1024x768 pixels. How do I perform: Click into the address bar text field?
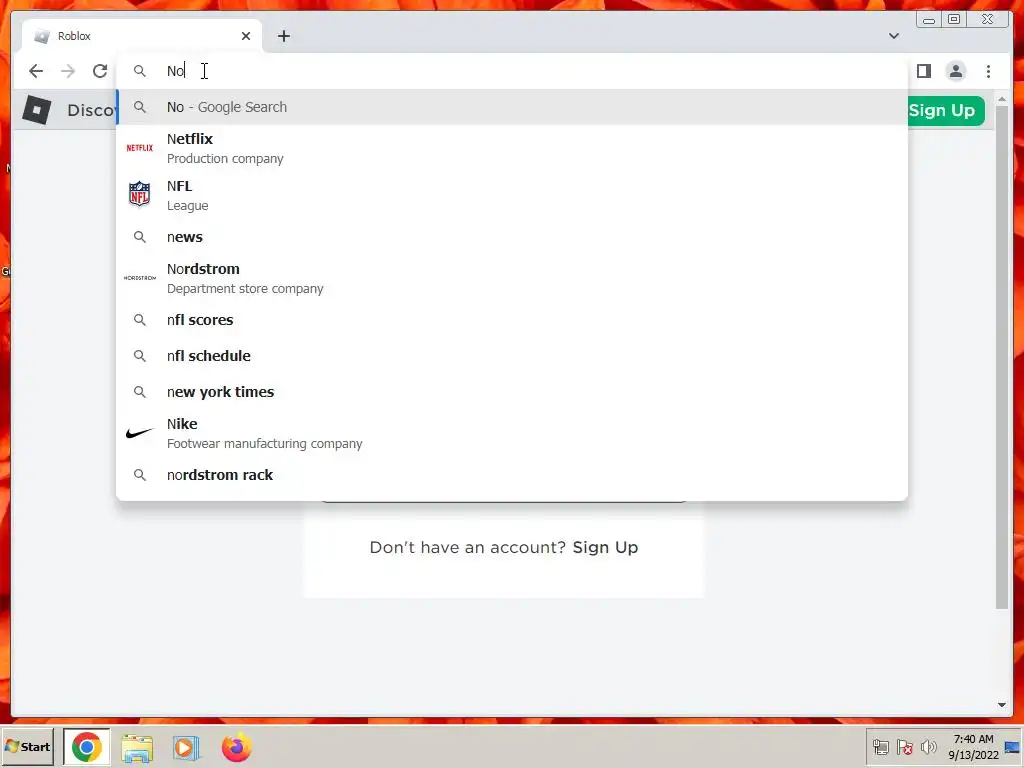[511, 71]
